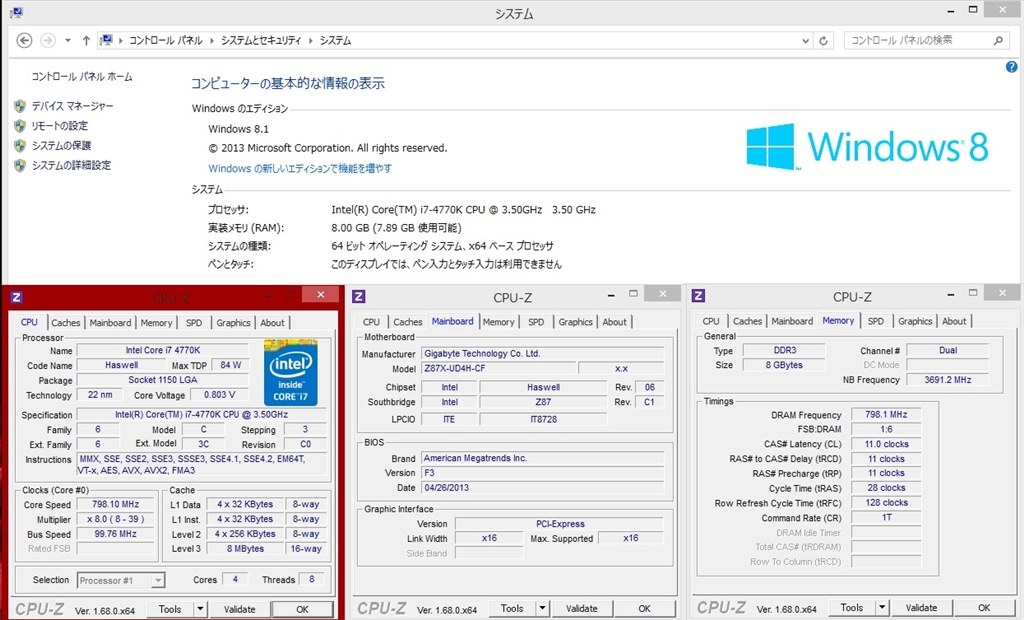This screenshot has width=1024, height=620.
Task: Click OK in red CPU-Z window
Action: click(302, 609)
